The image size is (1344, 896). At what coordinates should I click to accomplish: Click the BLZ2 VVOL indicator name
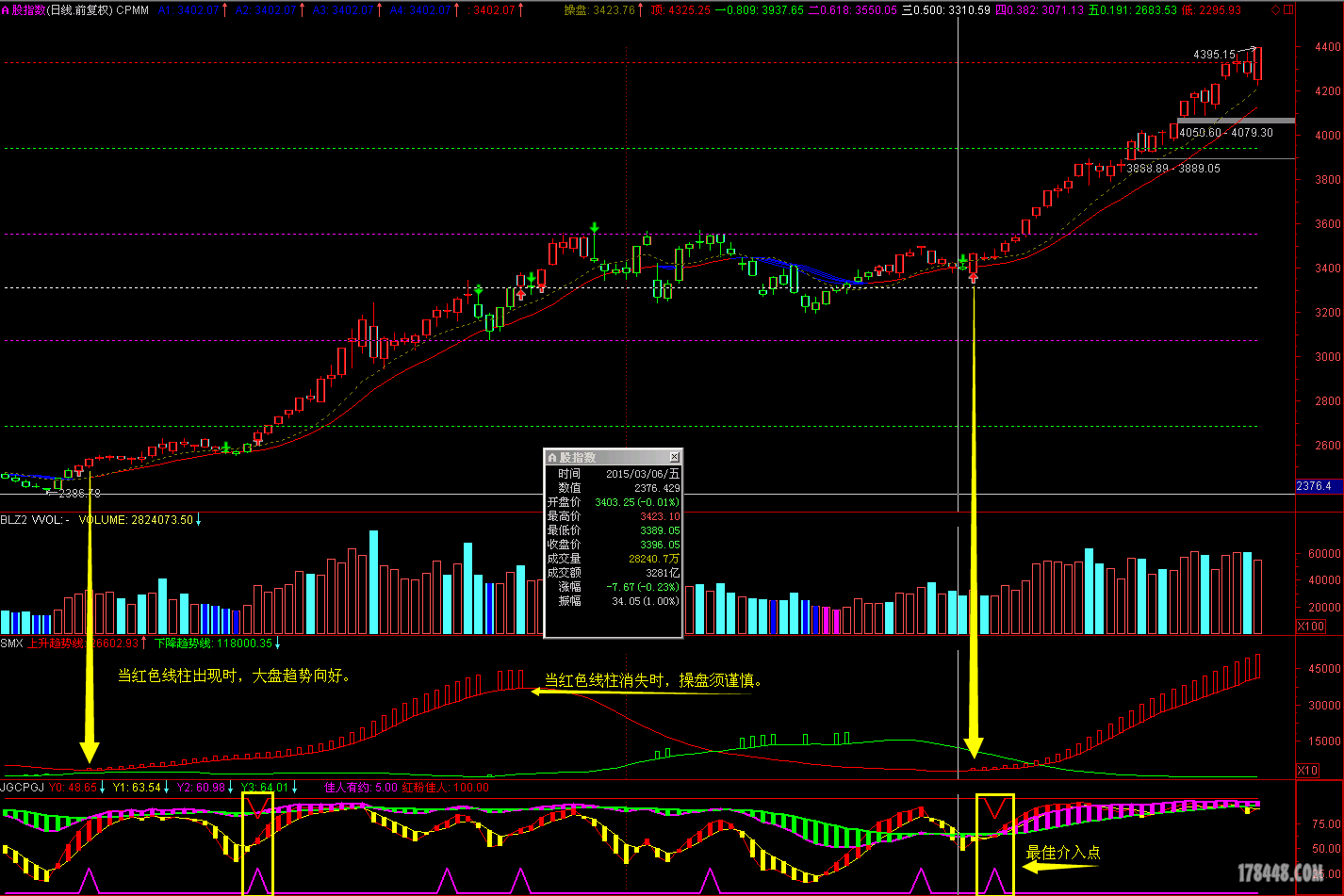(x=35, y=519)
